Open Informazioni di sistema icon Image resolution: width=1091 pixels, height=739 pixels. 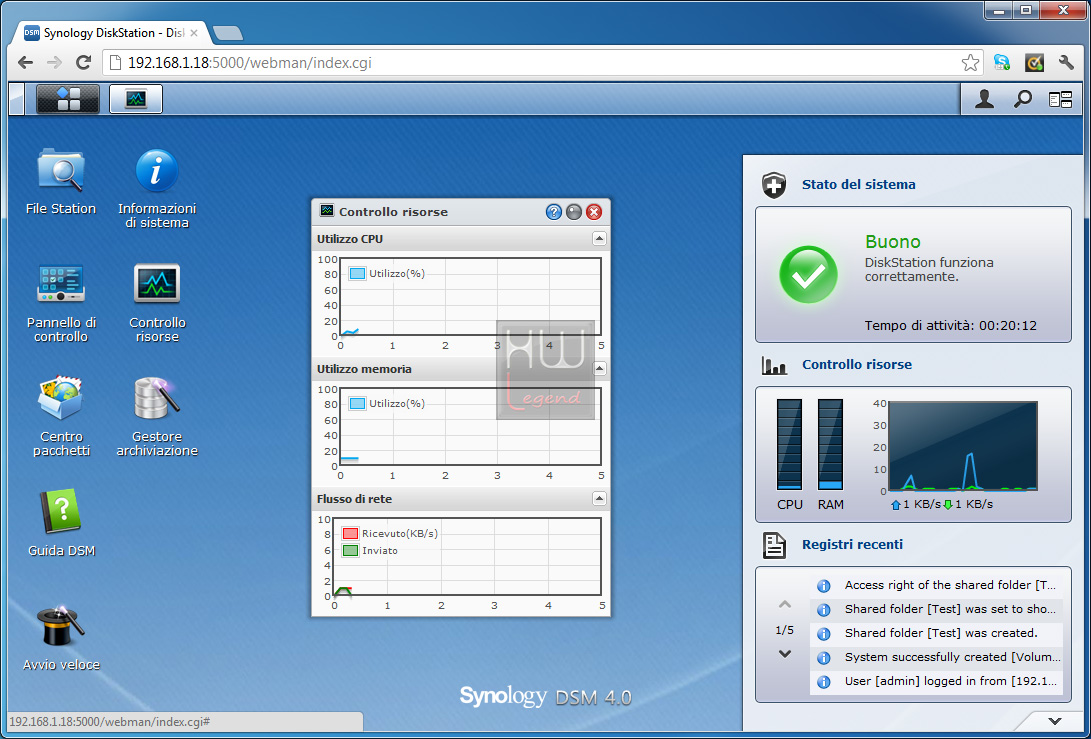(157, 188)
